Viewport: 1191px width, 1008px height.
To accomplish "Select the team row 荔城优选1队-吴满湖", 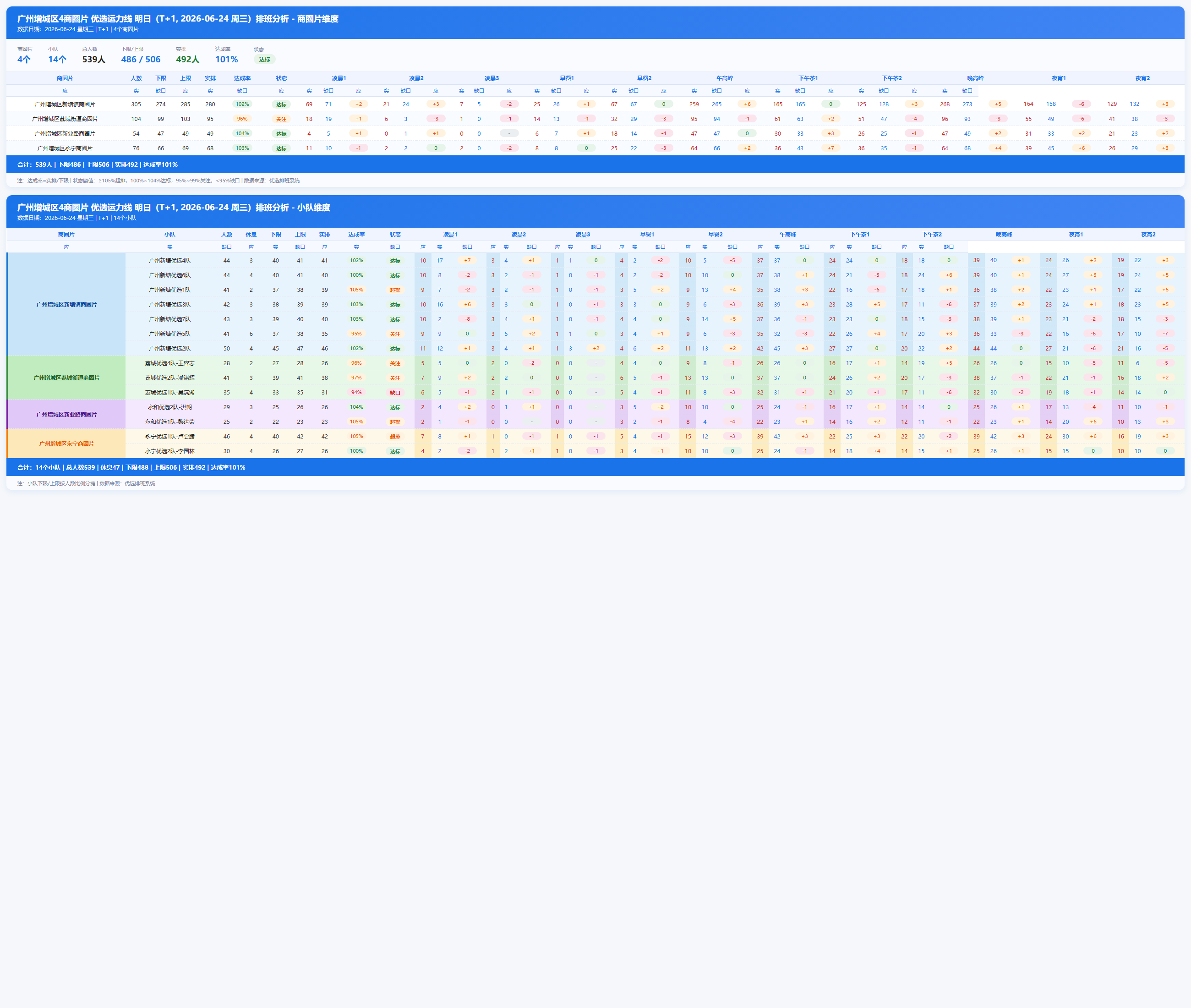I will pos(655,393).
